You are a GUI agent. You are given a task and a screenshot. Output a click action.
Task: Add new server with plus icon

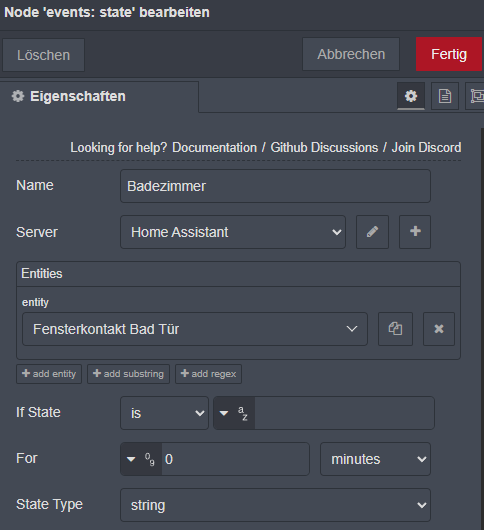(x=415, y=232)
